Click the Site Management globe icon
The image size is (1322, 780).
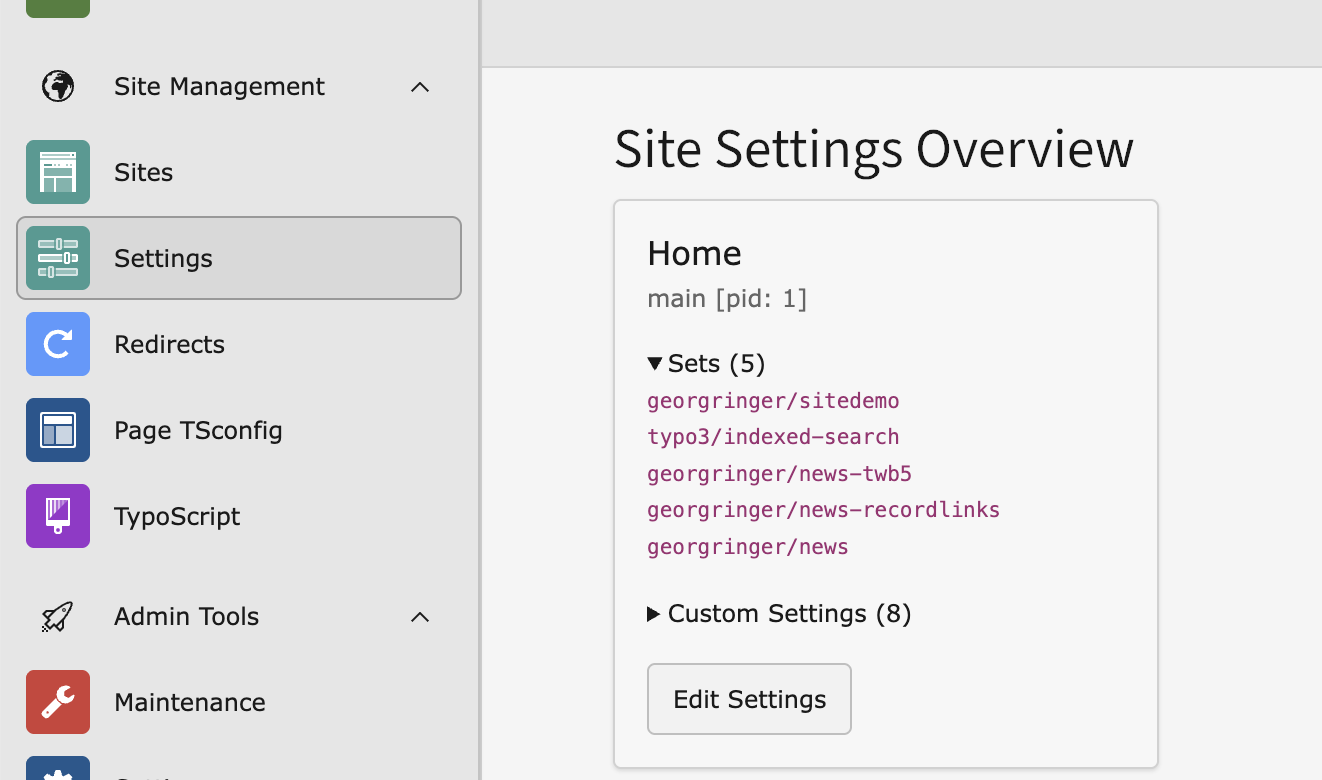pos(58,87)
